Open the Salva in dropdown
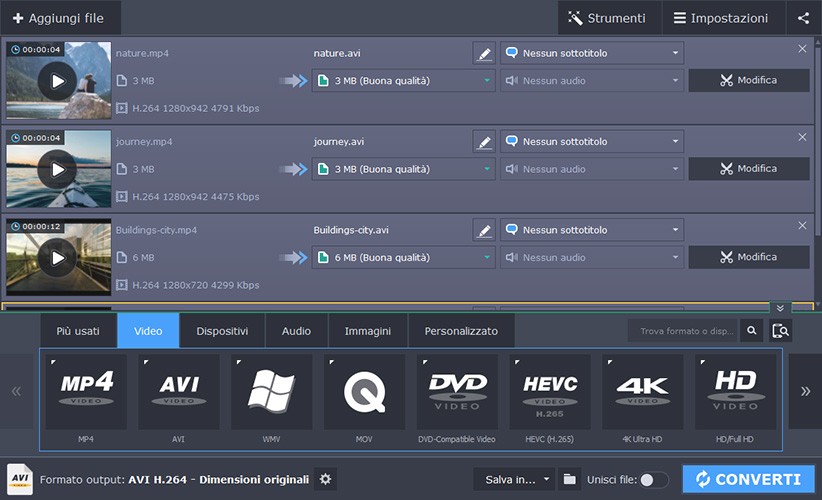 pyautogui.click(x=513, y=480)
